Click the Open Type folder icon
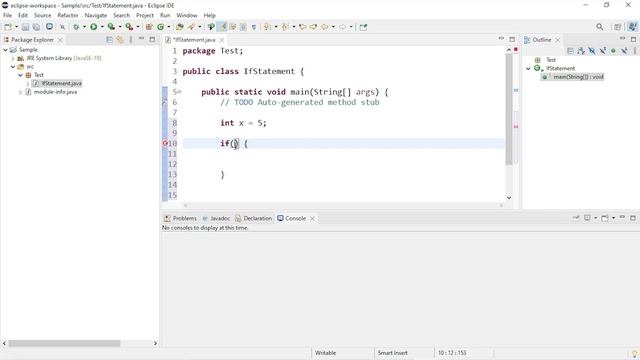640x360 pixels. [x=180, y=27]
